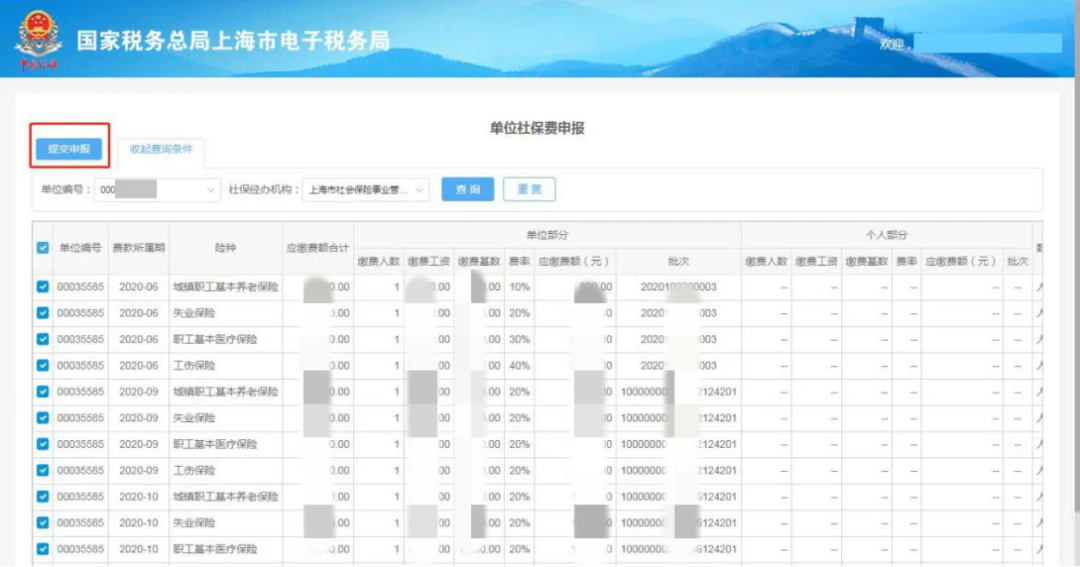Click 批次 header under 个人部分
1080x567 pixels.
pos(1017,261)
